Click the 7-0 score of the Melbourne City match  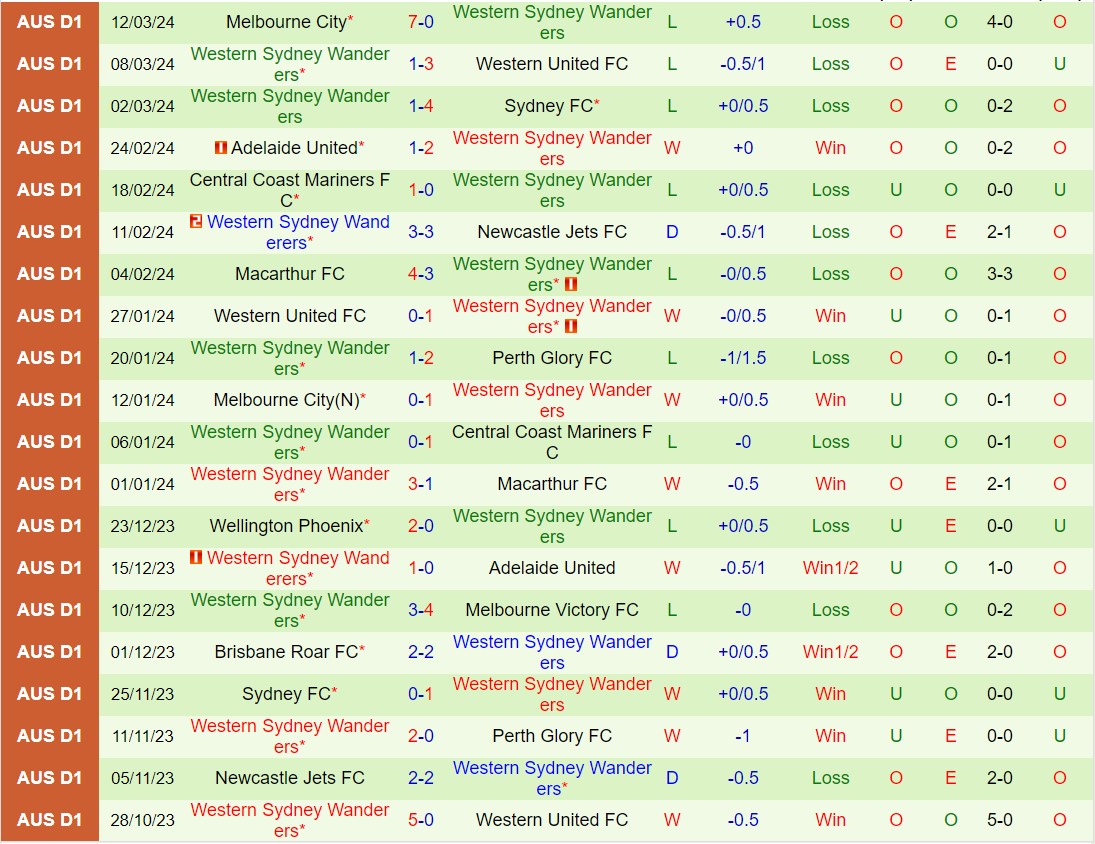(x=419, y=22)
